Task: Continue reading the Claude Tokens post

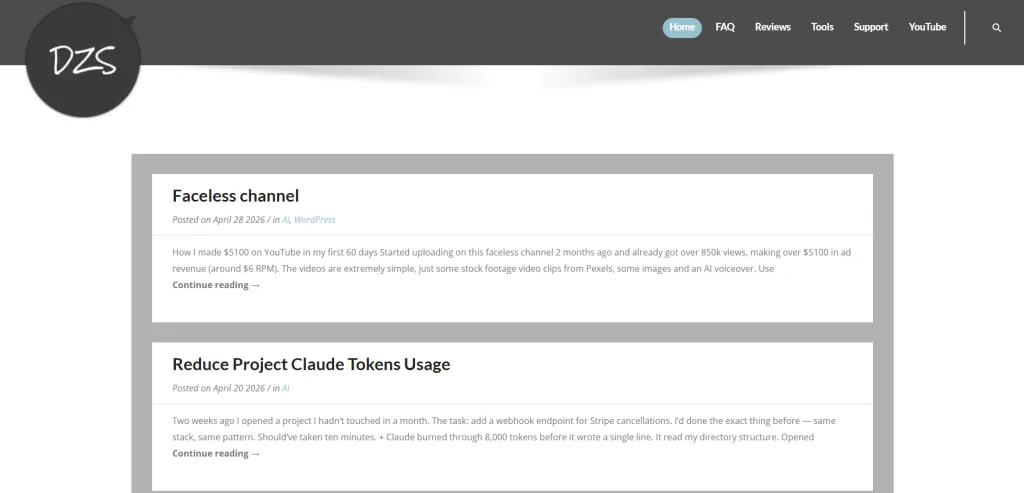Action: pos(216,454)
